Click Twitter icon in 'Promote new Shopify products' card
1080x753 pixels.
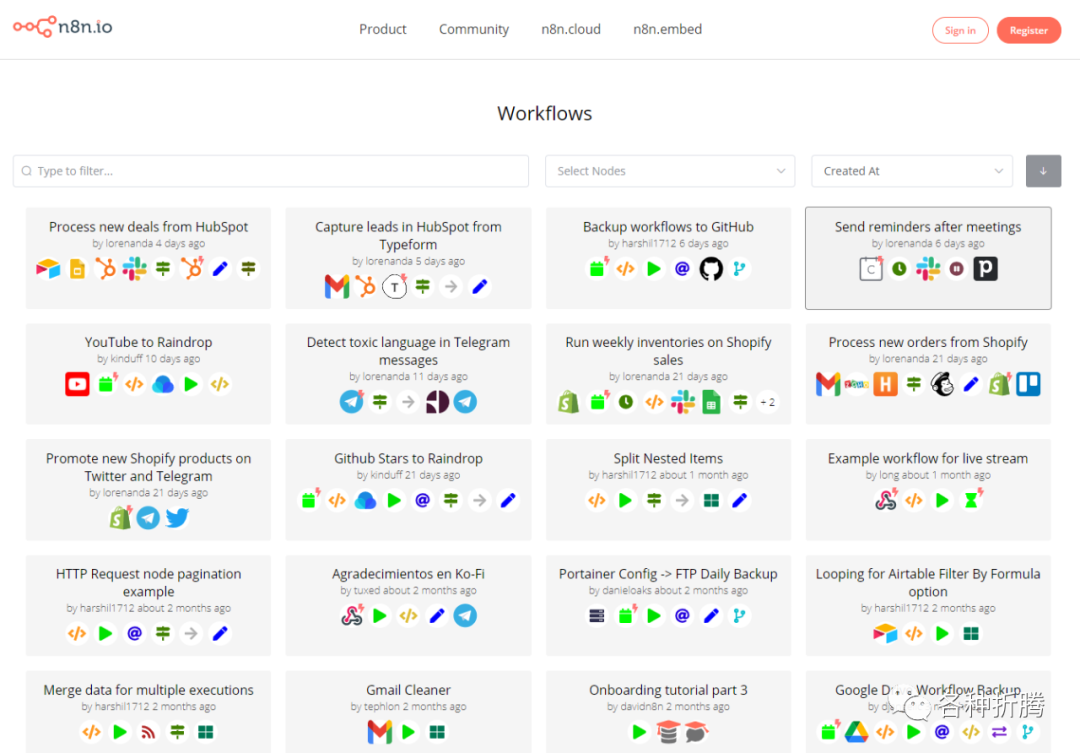click(177, 517)
